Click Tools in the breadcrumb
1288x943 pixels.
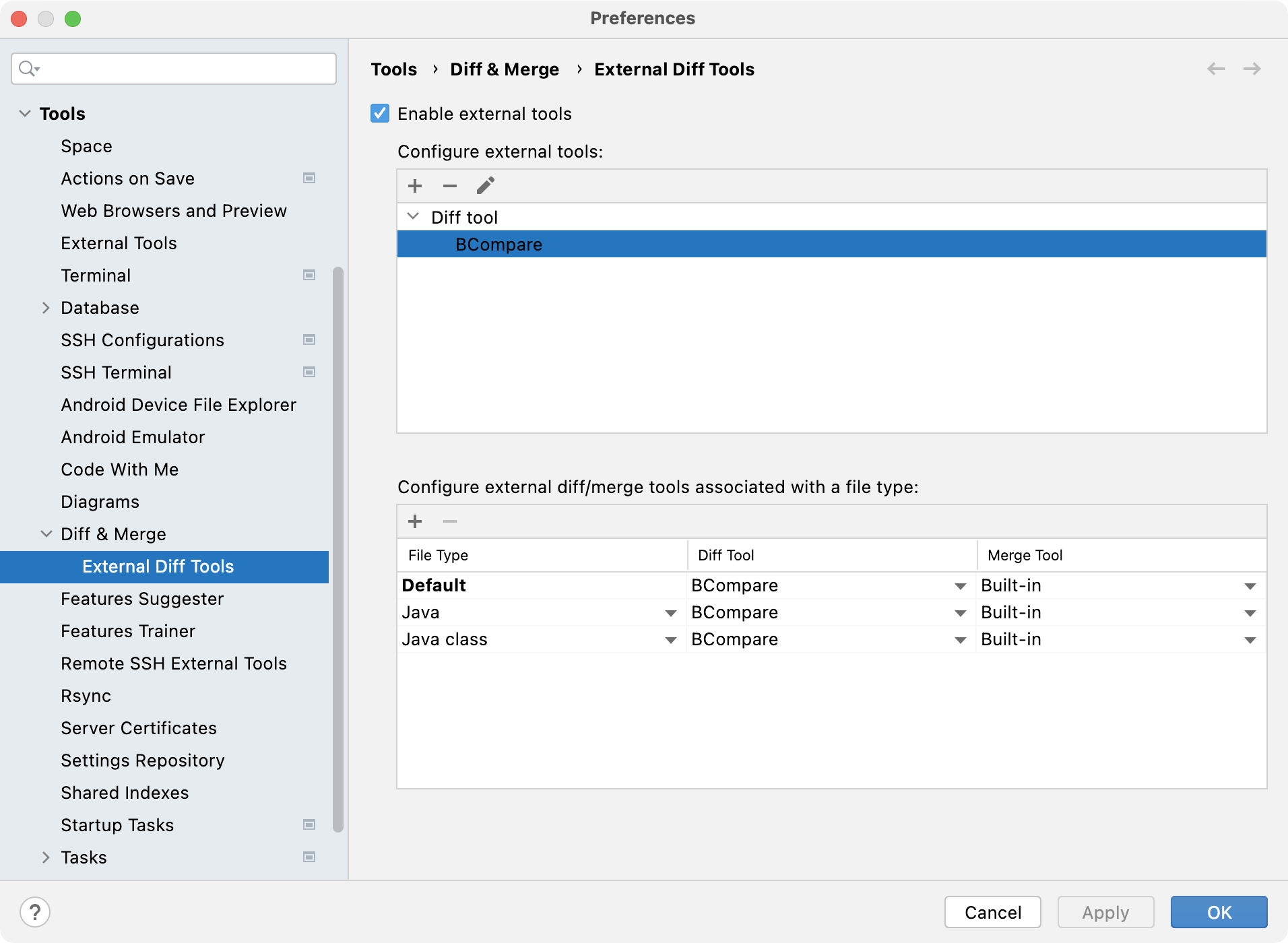click(393, 69)
